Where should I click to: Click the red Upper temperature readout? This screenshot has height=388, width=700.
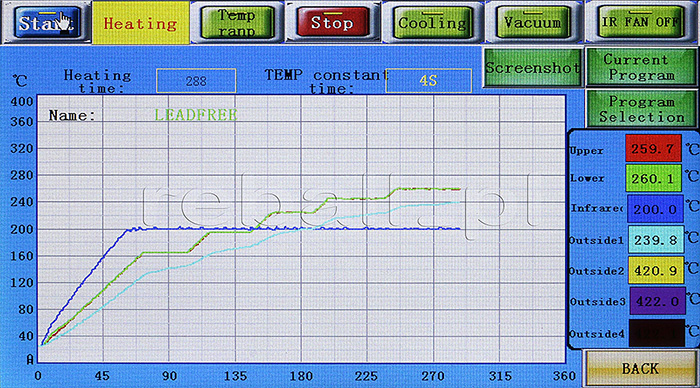[653, 148]
